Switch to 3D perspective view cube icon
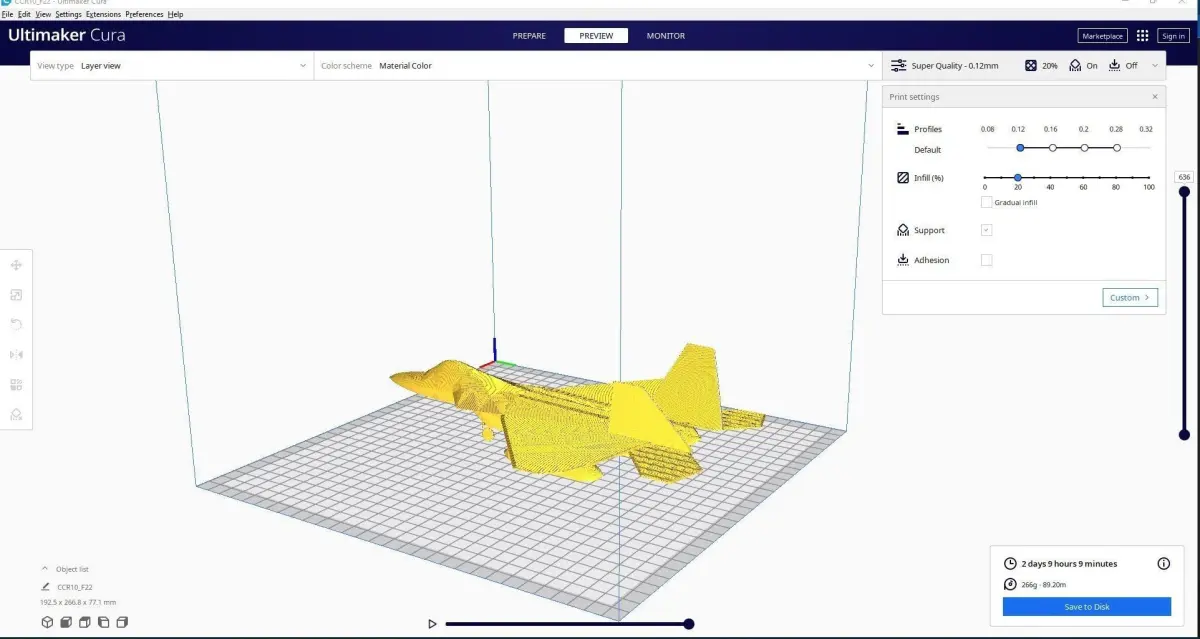Viewport: 1200px width, 639px height. click(46, 622)
